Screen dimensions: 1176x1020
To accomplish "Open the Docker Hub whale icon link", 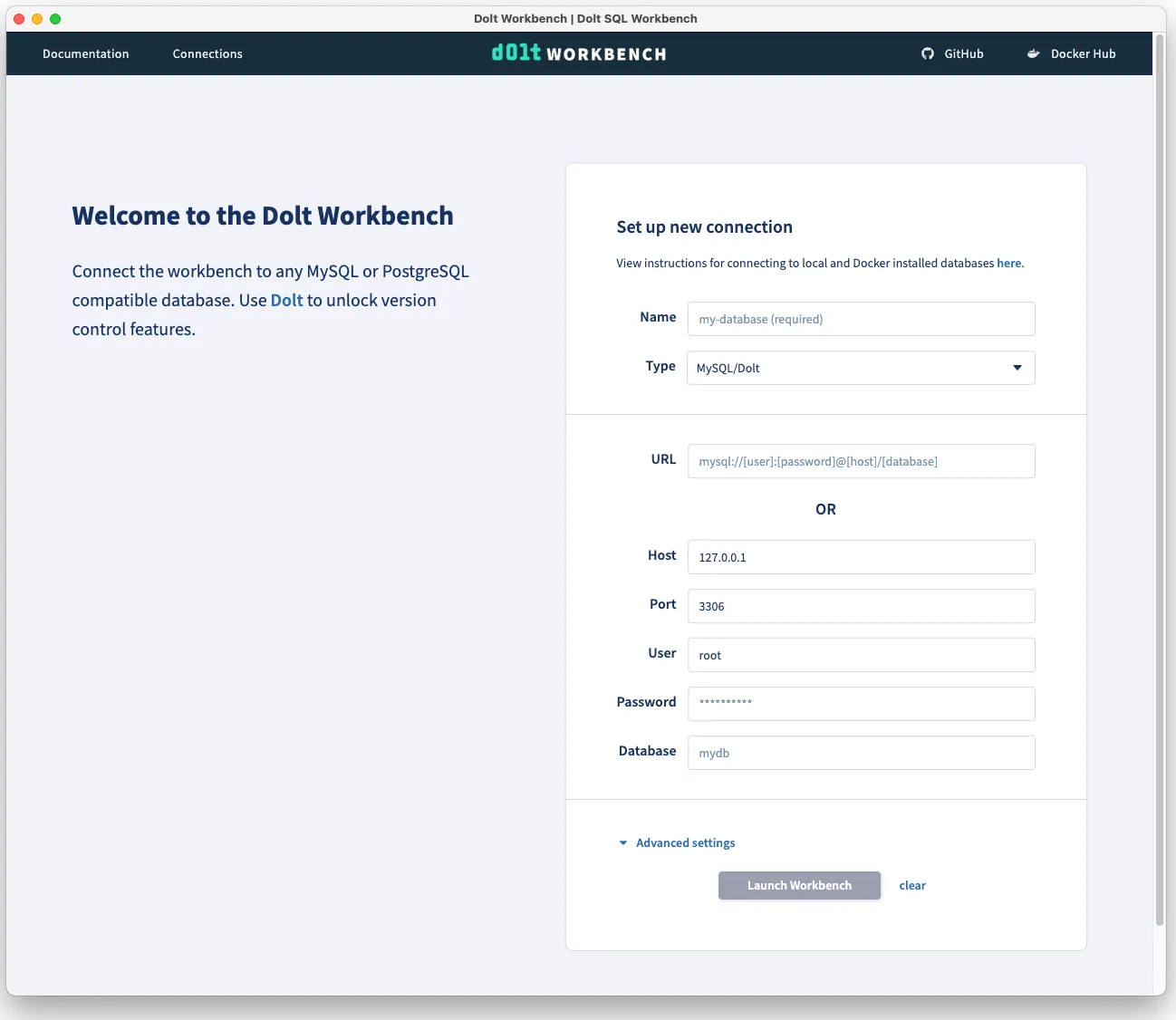I will pyautogui.click(x=1033, y=53).
